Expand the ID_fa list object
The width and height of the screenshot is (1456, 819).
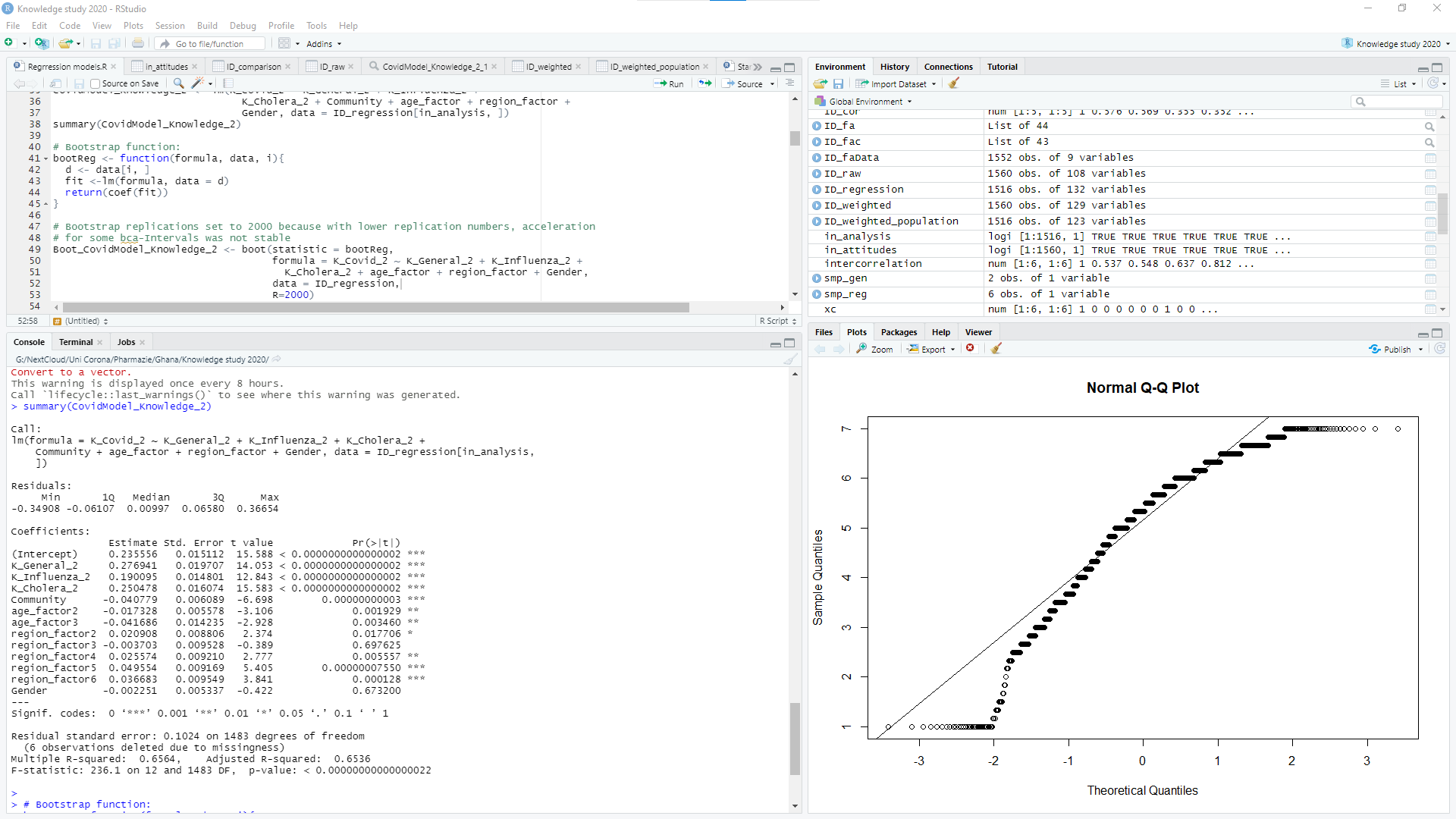pyautogui.click(x=817, y=126)
